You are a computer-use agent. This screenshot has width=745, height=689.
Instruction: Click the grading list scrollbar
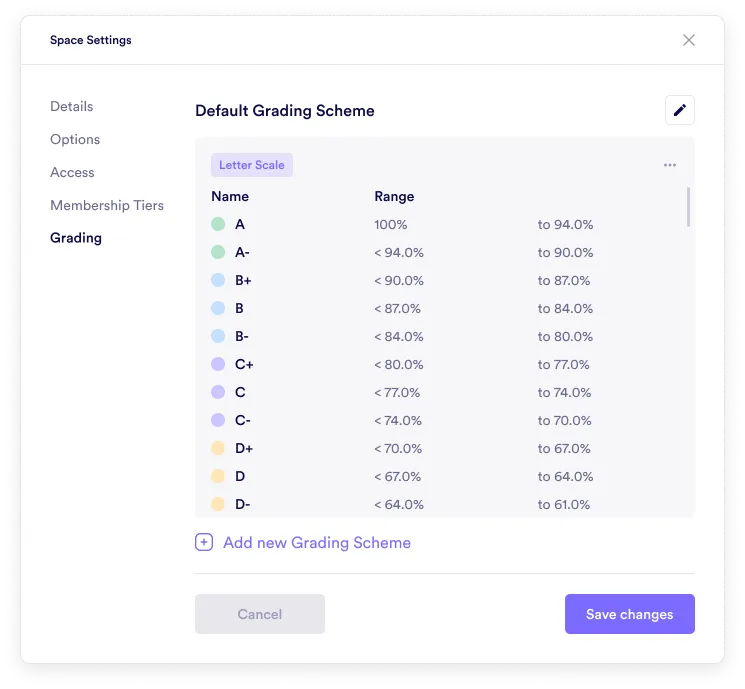tap(688, 207)
